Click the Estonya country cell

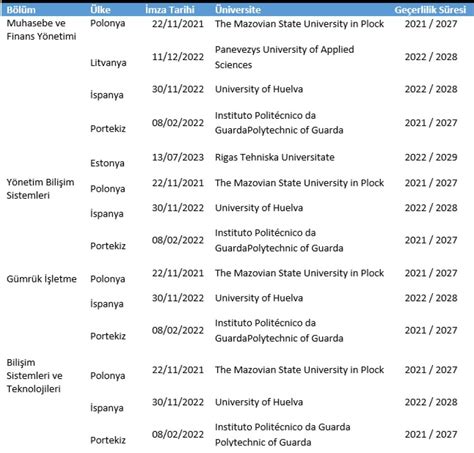click(x=107, y=163)
